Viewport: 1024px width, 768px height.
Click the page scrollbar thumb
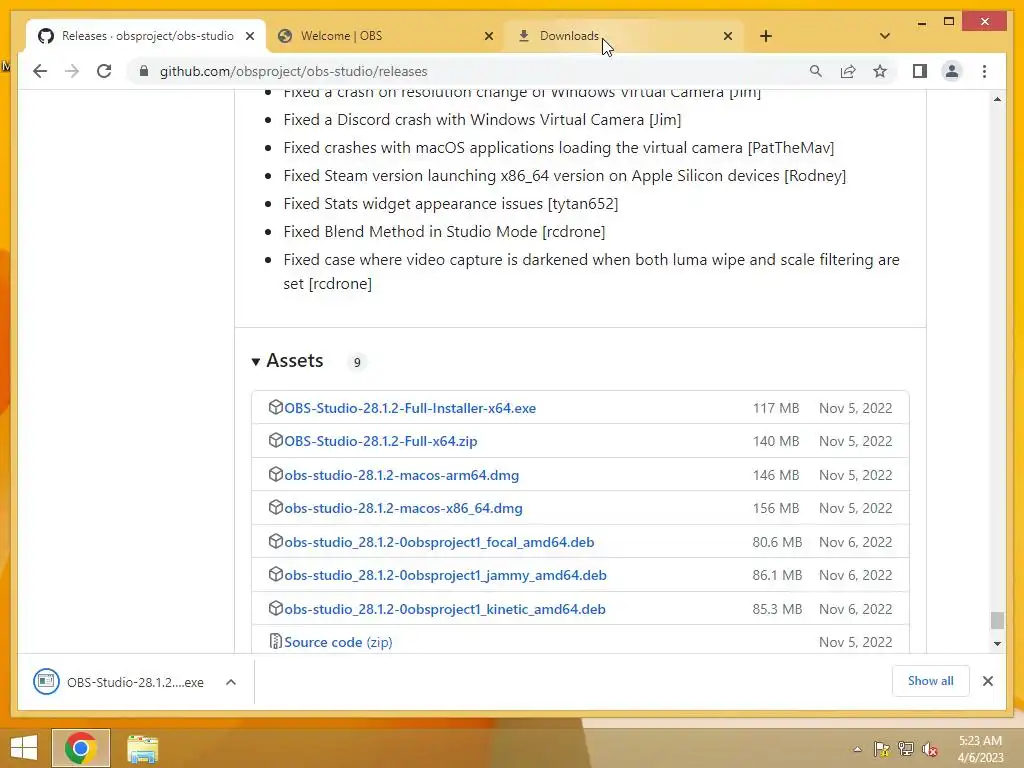point(997,620)
